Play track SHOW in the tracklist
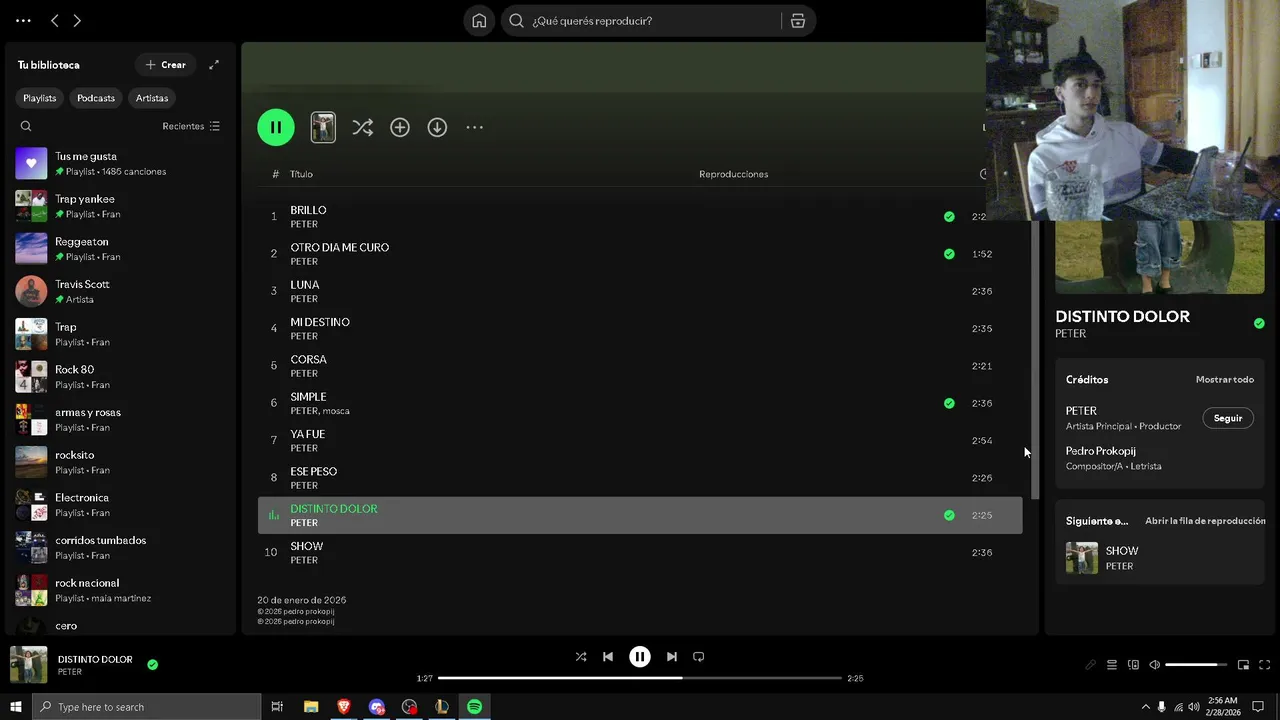 point(640,552)
